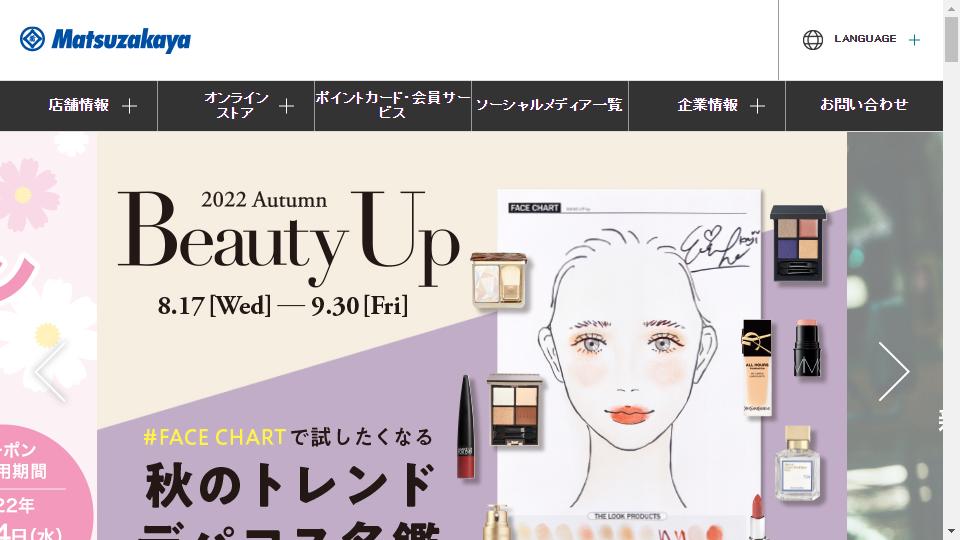Click plus icon next to LANGUAGE

(914, 40)
